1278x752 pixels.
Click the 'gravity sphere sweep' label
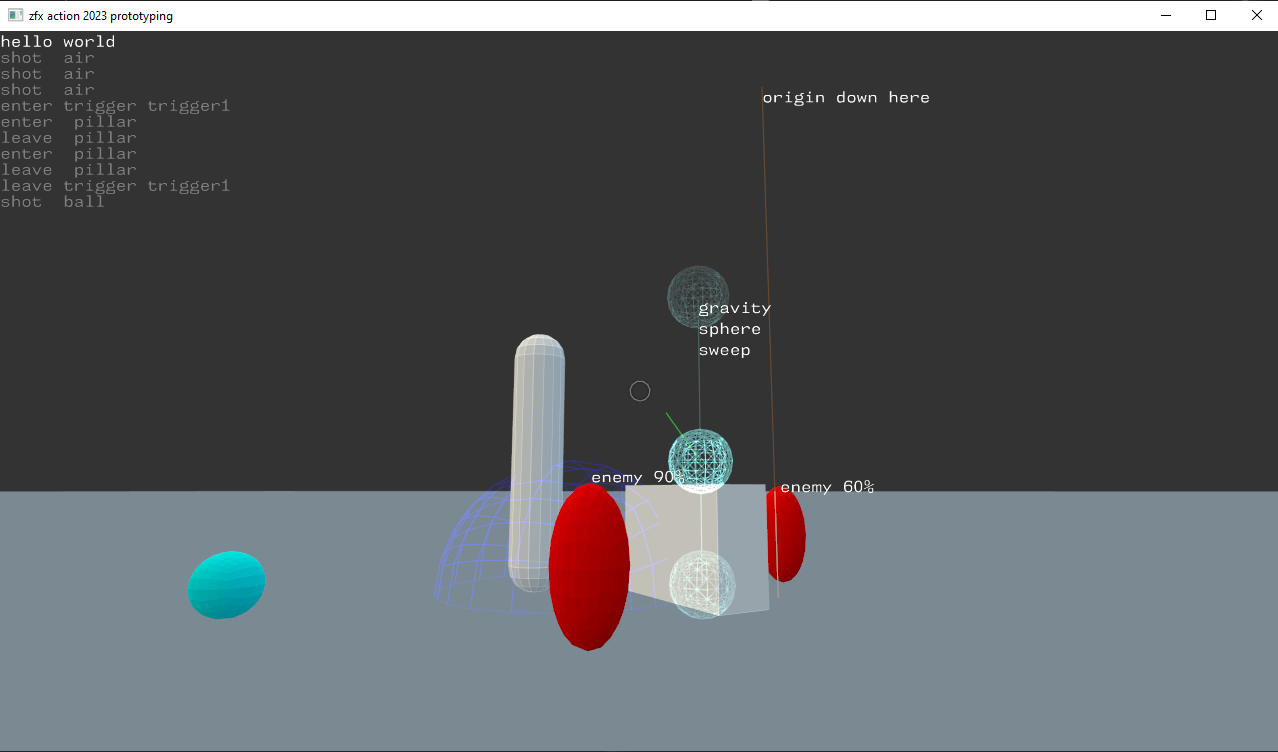(x=734, y=329)
